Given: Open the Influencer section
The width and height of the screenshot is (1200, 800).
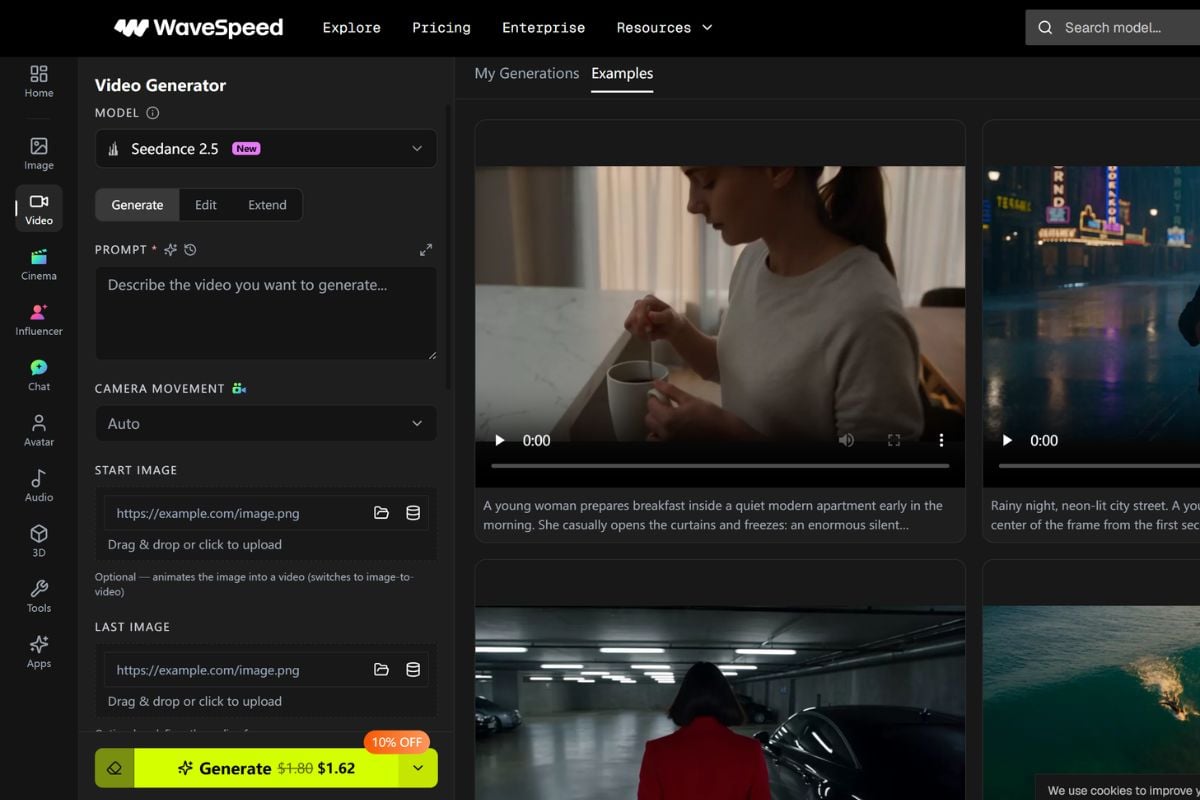Looking at the screenshot, I should click(x=39, y=320).
